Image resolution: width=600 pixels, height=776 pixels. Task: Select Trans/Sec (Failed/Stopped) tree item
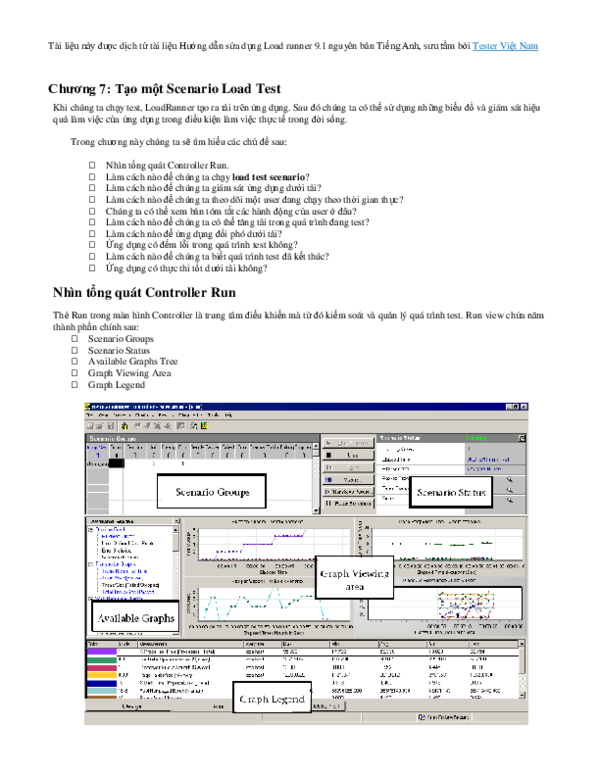click(130, 585)
